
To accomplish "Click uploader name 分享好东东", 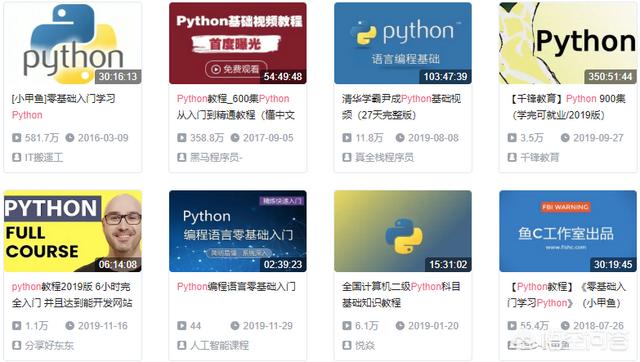I will (x=49, y=345).
